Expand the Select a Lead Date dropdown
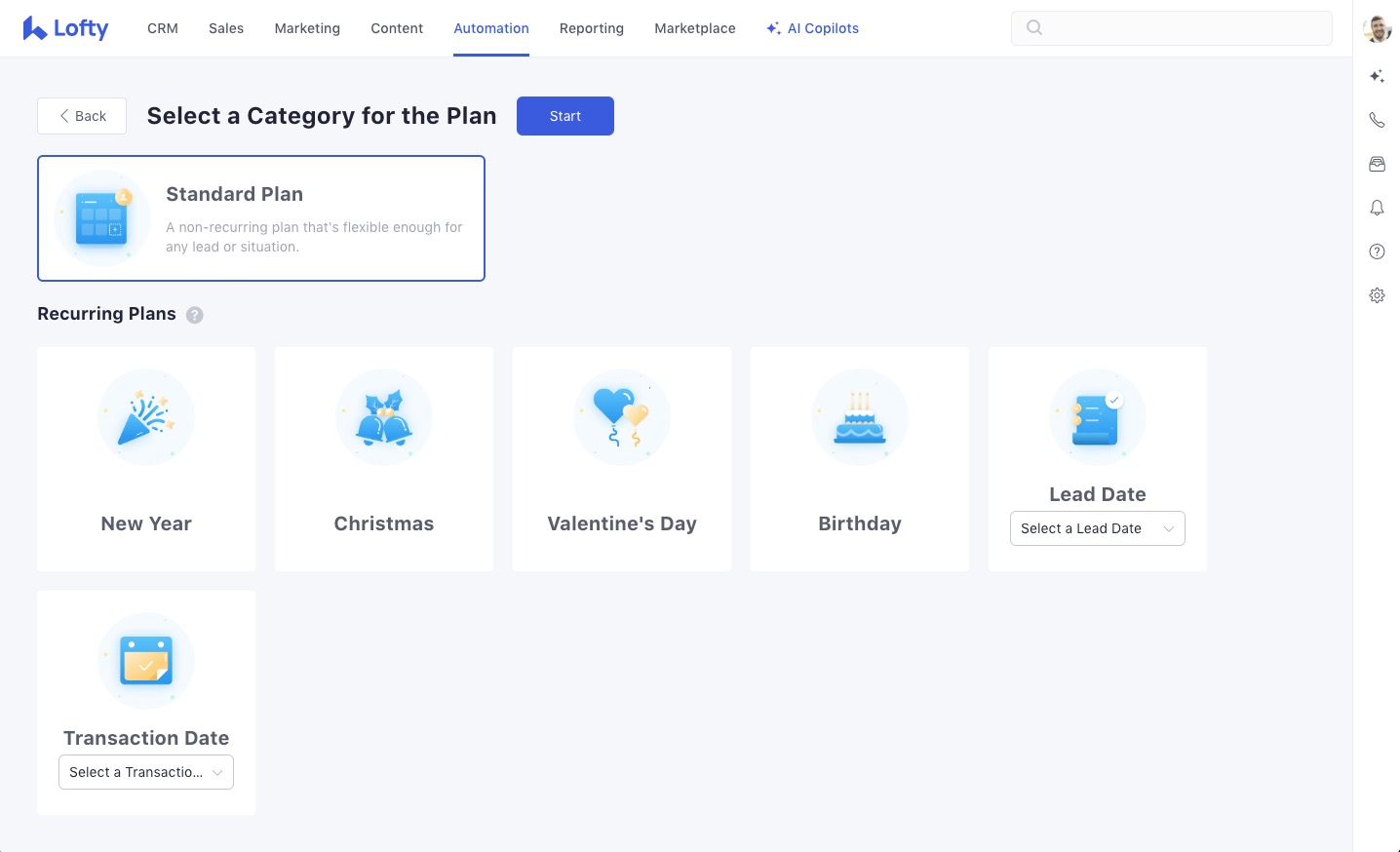The height and width of the screenshot is (852, 1400). (1097, 528)
